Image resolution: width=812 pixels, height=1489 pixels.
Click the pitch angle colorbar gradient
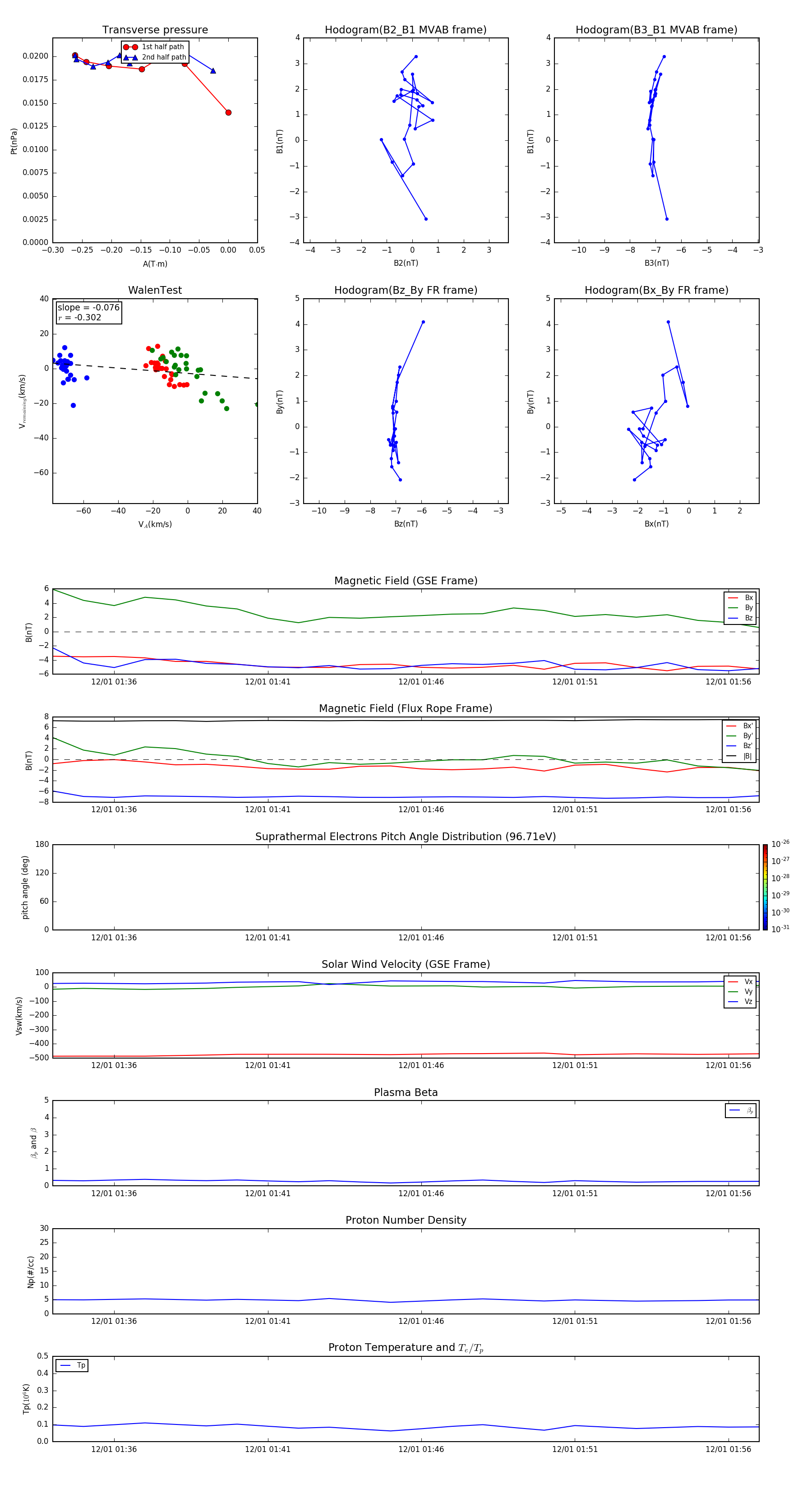coord(765,887)
